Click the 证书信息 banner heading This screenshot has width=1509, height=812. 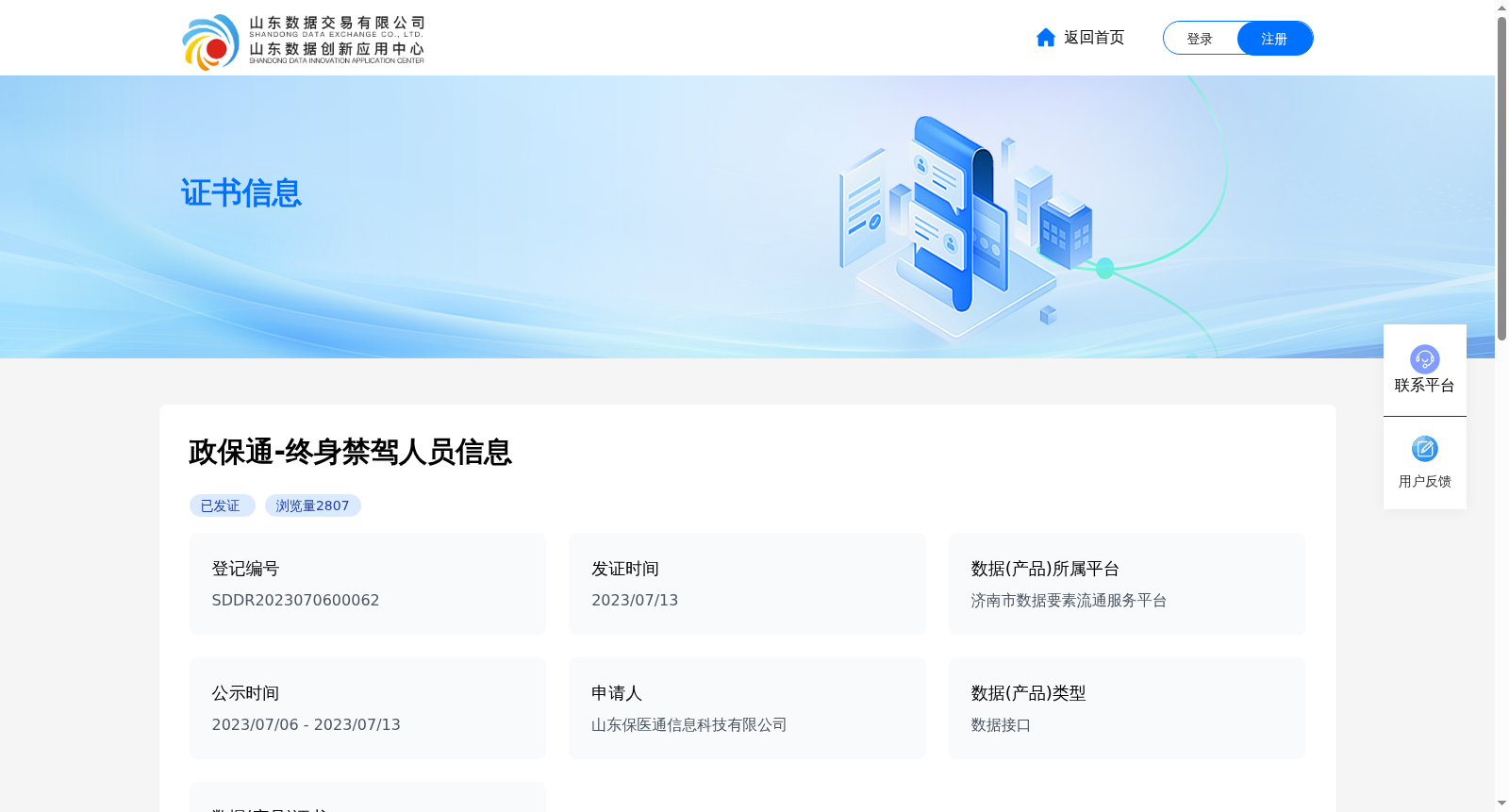coord(241,193)
